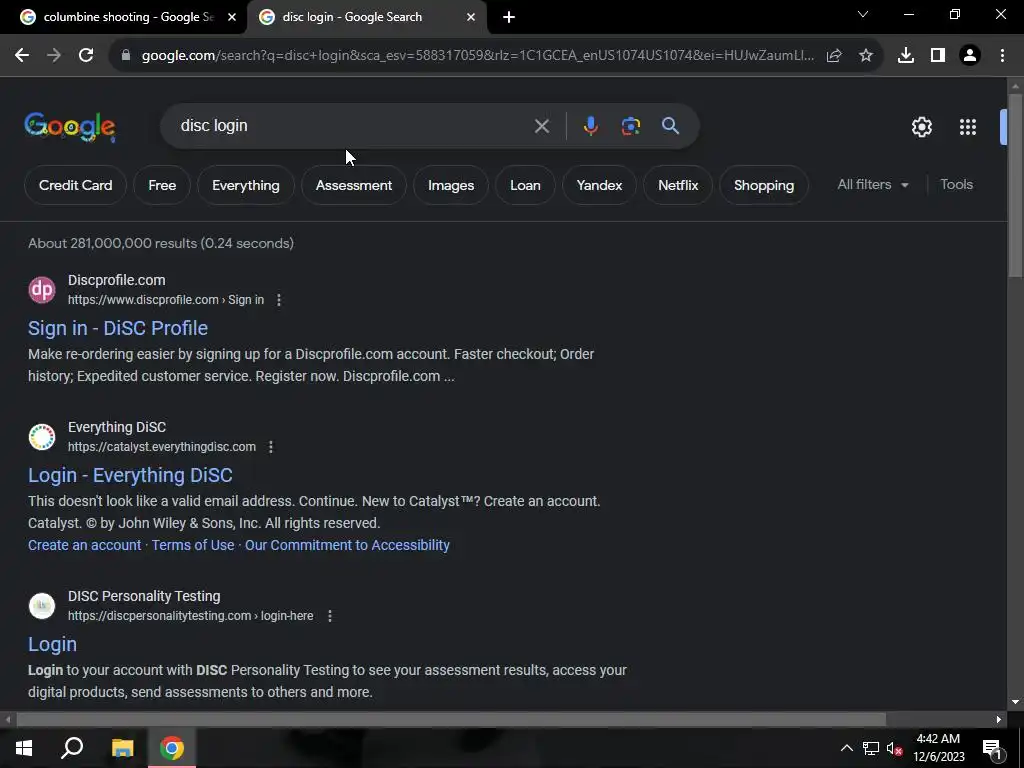Click the browser forward arrow

point(54,56)
